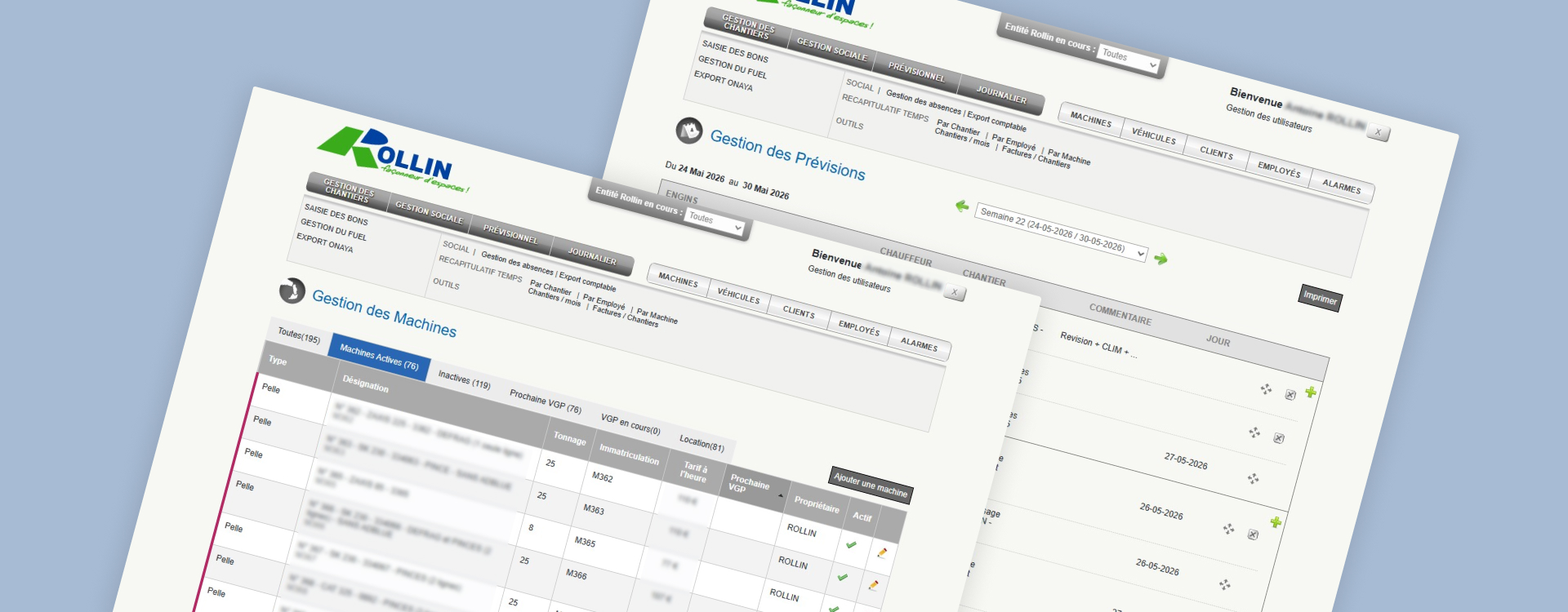Click Alarmes nav button in Prévisions window
This screenshot has width=1568, height=612.
click(x=1342, y=186)
